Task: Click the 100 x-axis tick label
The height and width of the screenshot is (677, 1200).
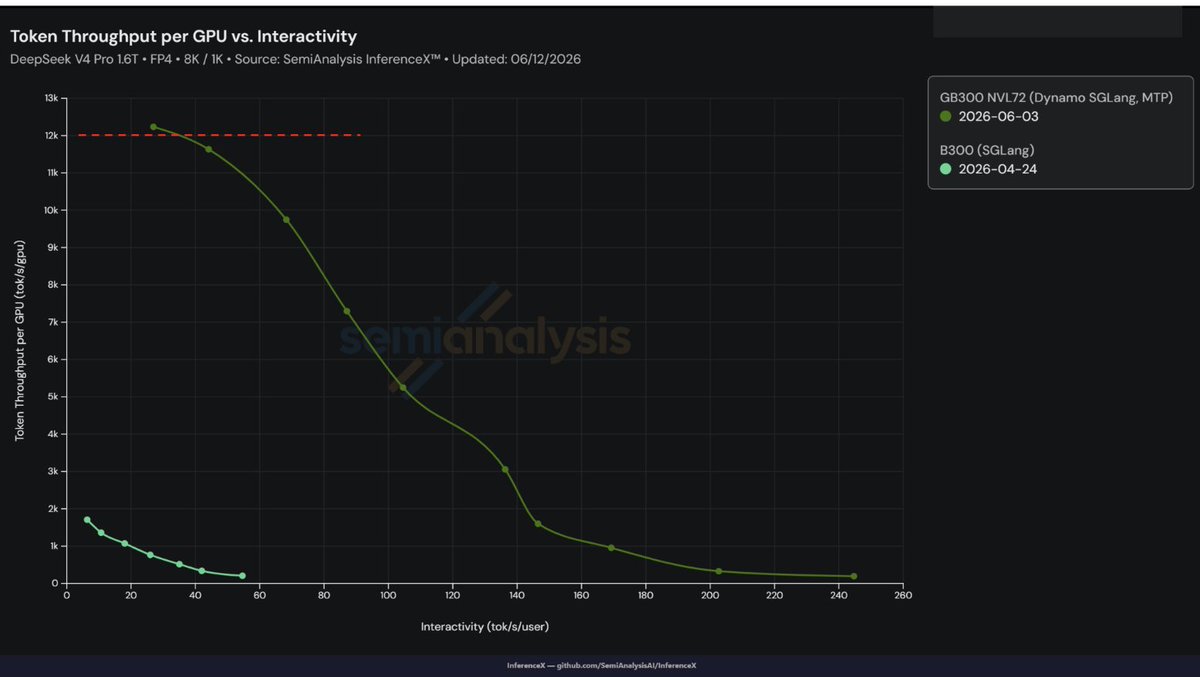Action: 388,596
